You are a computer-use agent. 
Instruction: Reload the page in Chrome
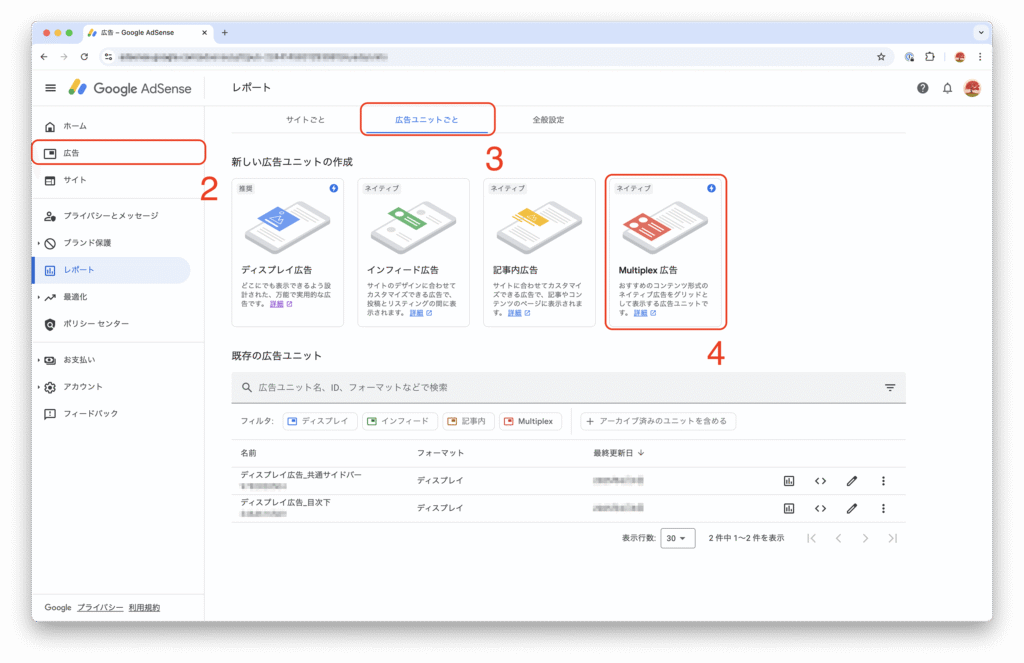click(84, 57)
